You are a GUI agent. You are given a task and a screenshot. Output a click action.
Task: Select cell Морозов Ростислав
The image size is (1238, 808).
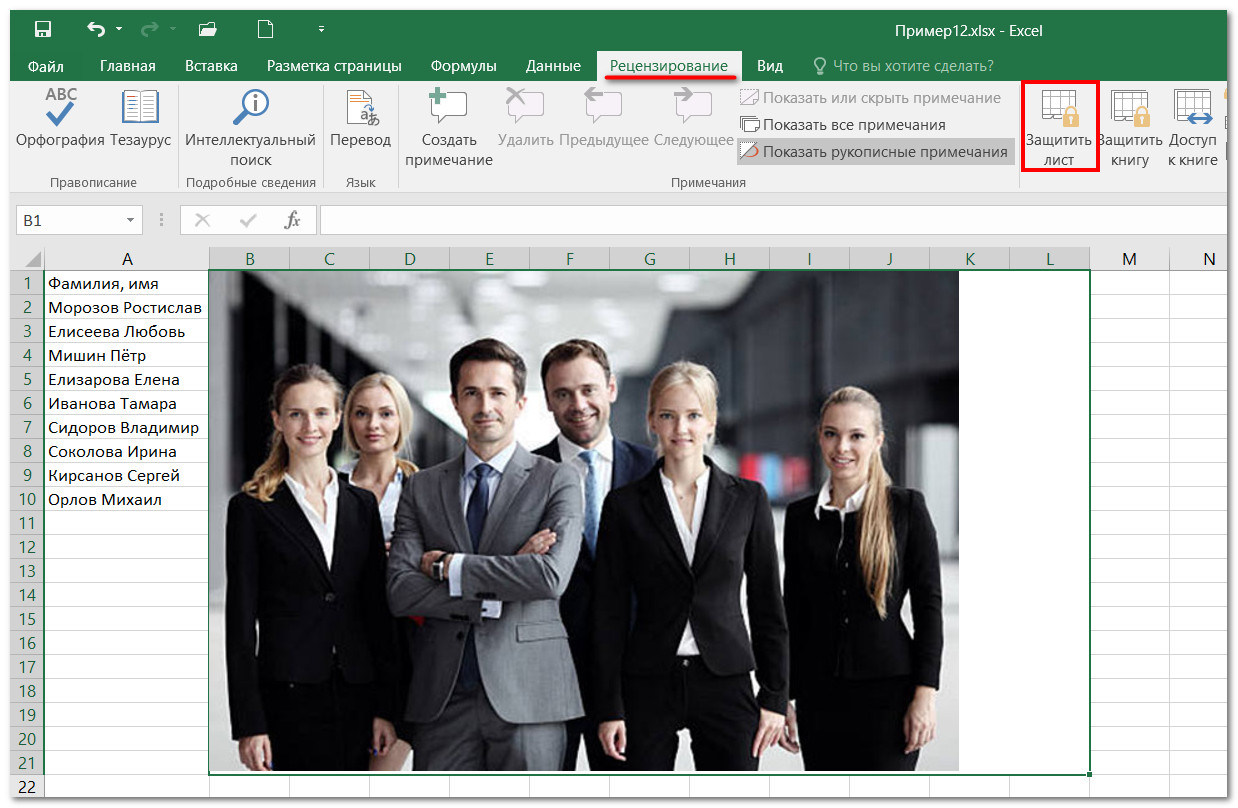click(x=127, y=307)
